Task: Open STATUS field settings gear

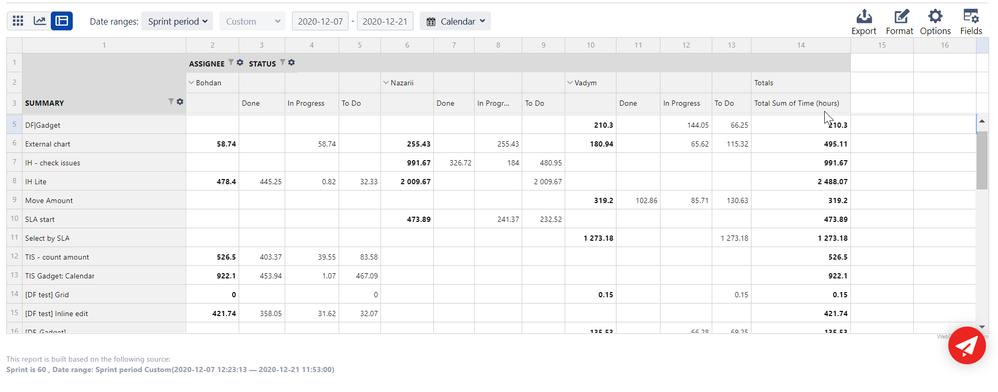Action: click(292, 63)
